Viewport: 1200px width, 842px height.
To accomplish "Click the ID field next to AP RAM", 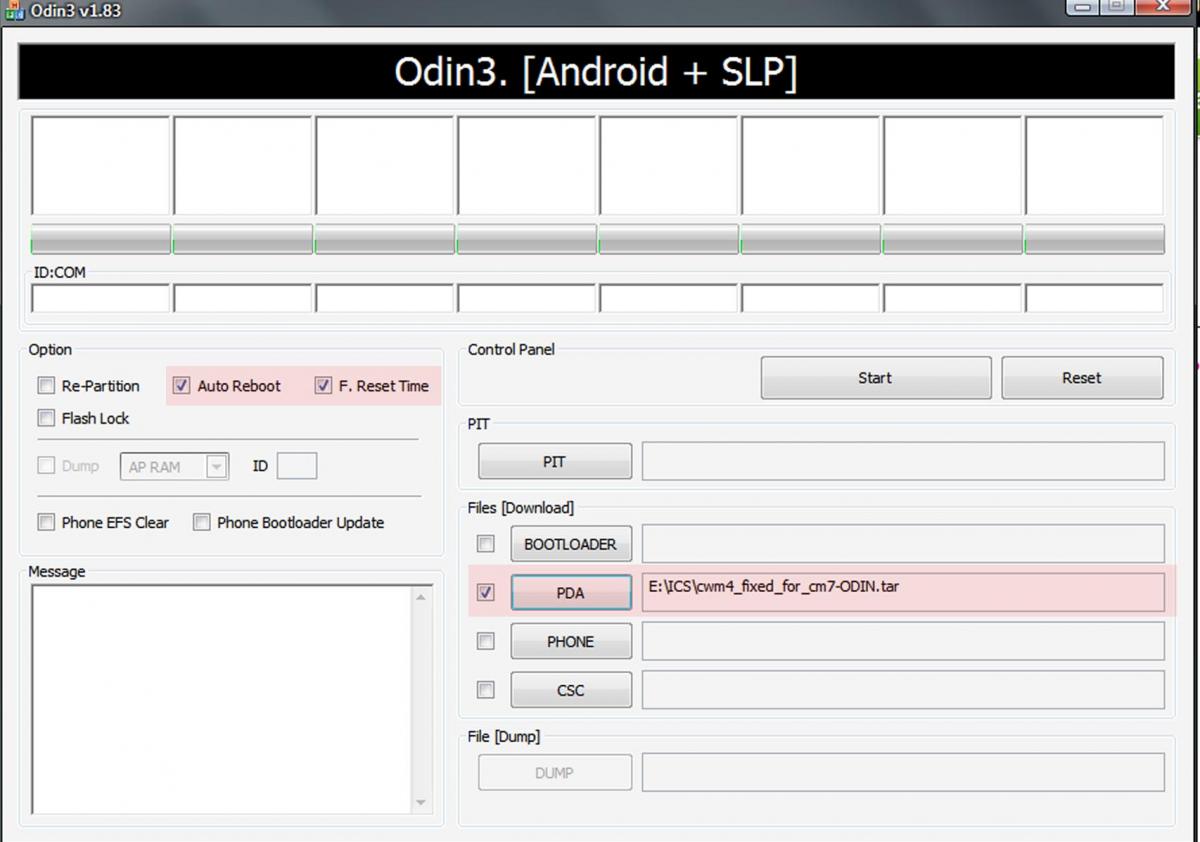I will pos(297,466).
